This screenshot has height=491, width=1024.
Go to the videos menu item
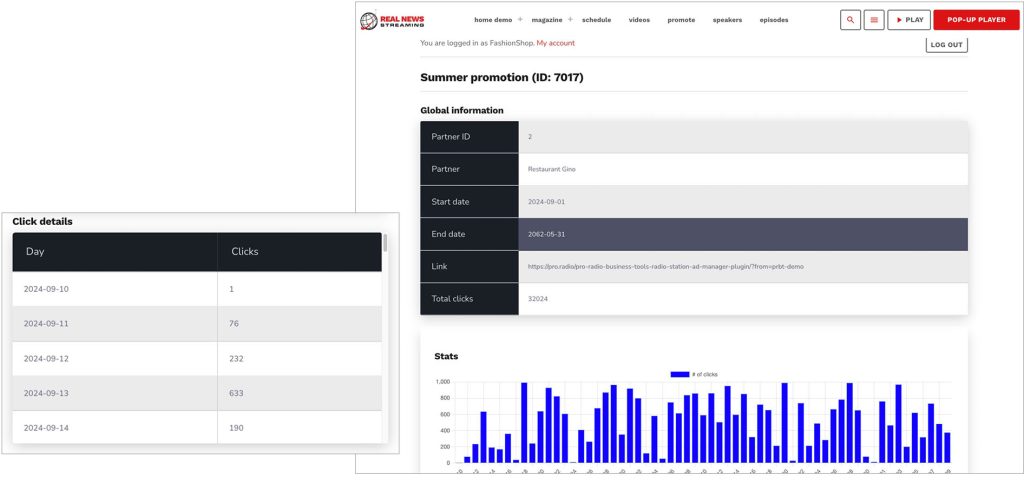pyautogui.click(x=639, y=20)
